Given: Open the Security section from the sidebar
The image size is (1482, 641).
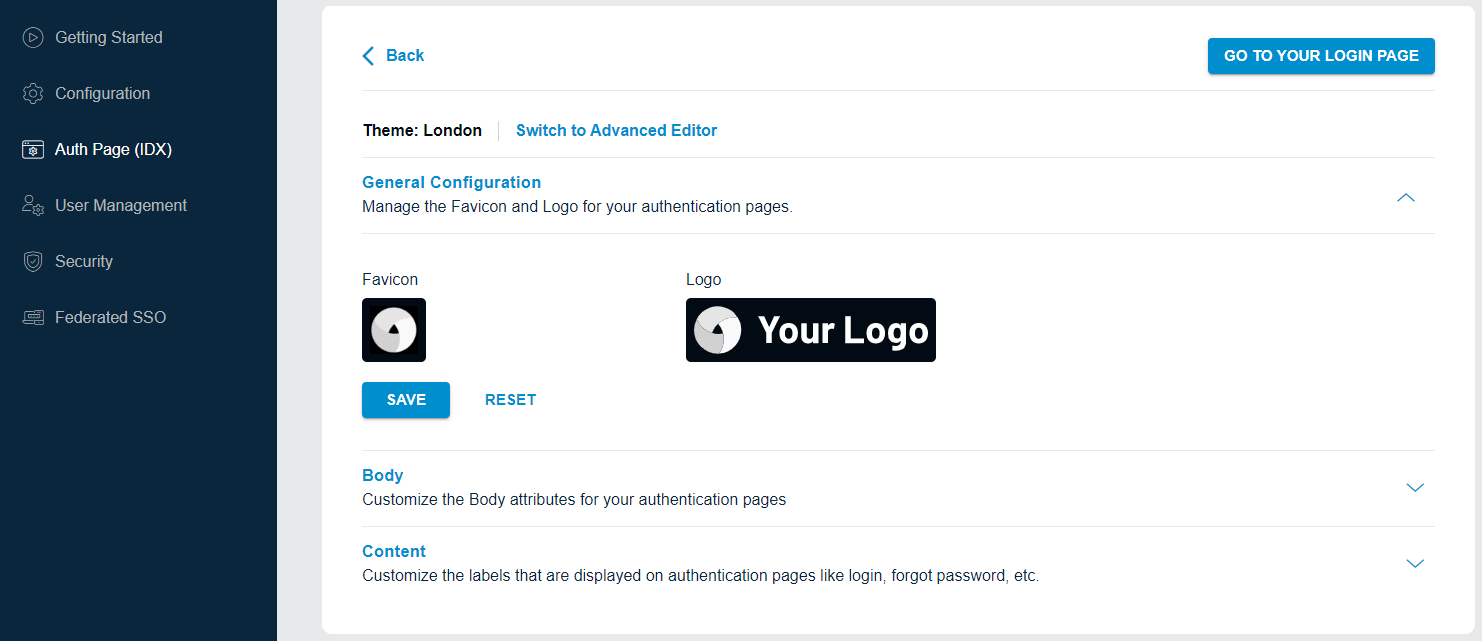Looking at the screenshot, I should (84, 261).
